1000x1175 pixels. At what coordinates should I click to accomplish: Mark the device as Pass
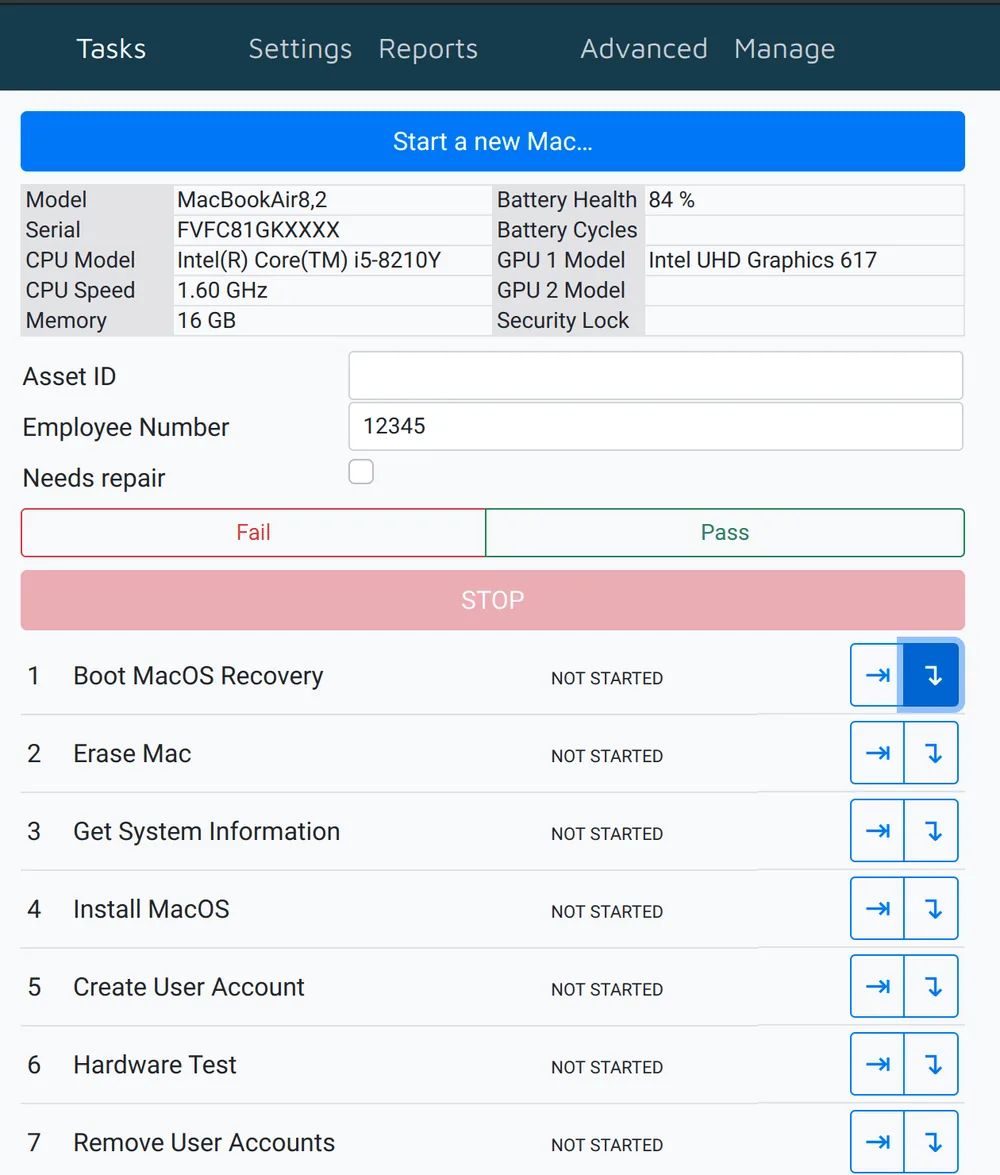pos(725,533)
